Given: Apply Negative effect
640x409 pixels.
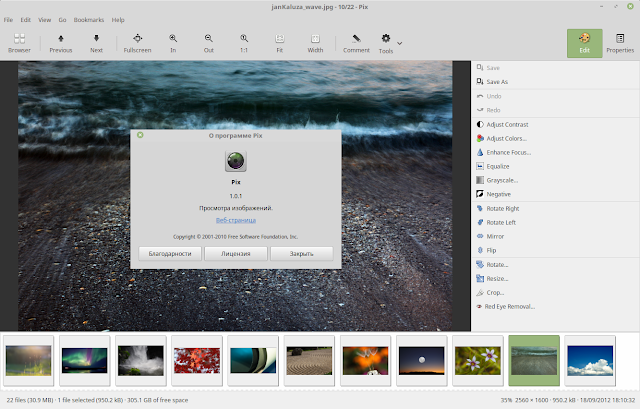Looking at the screenshot, I should pos(555,194).
